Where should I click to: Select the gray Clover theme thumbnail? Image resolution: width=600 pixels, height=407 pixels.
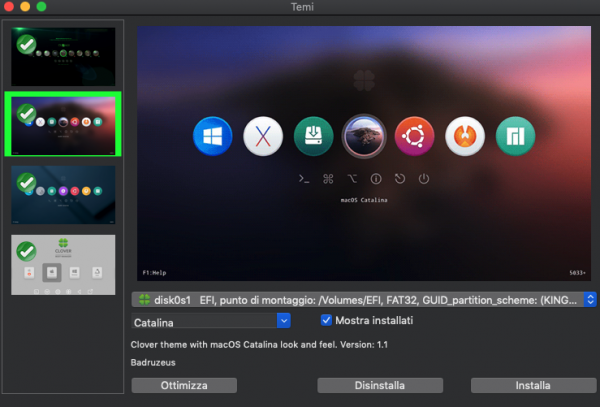tap(63, 265)
